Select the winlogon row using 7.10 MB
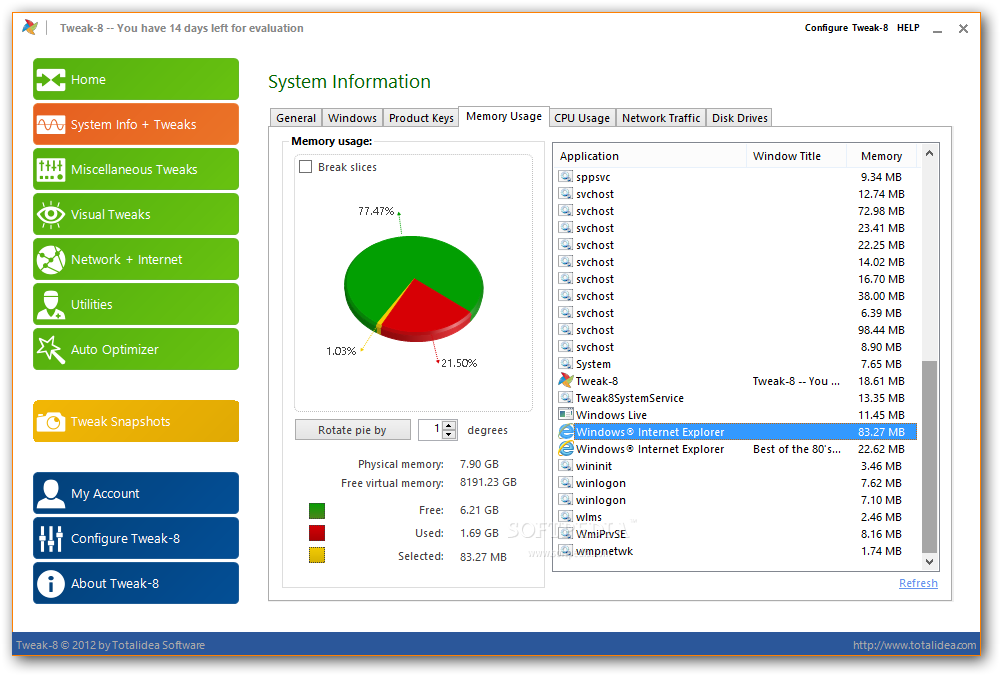 (x=737, y=500)
